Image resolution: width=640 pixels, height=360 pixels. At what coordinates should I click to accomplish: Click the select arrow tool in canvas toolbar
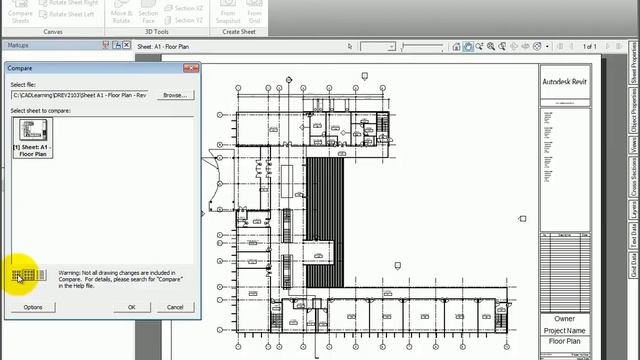[350, 47]
